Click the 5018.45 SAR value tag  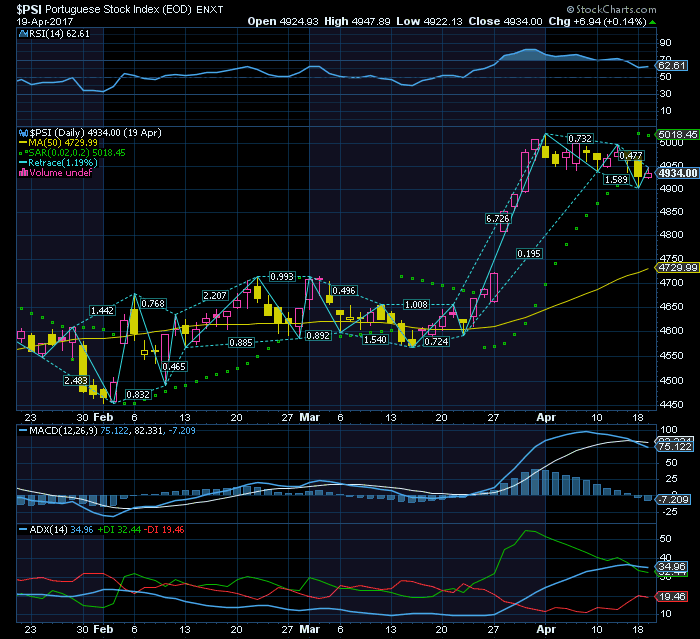[x=676, y=133]
